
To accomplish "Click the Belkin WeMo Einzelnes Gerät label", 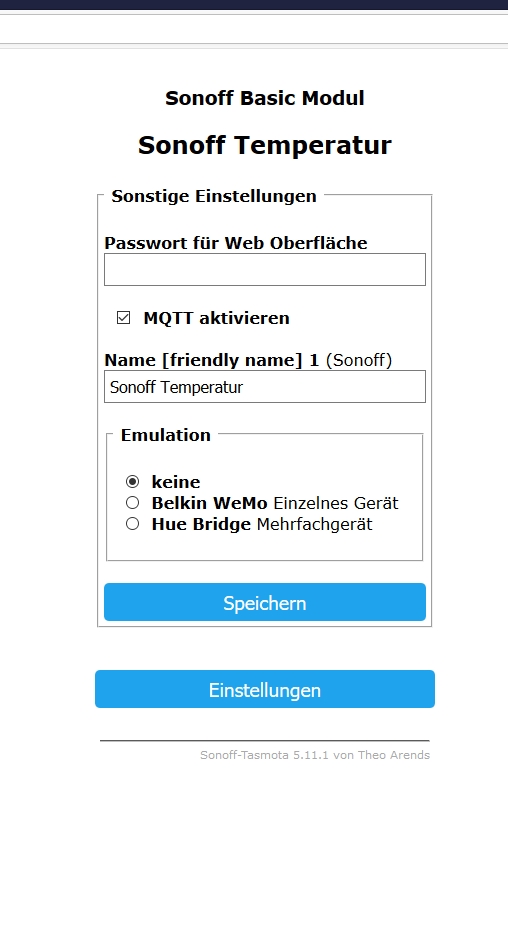I will tap(275, 503).
